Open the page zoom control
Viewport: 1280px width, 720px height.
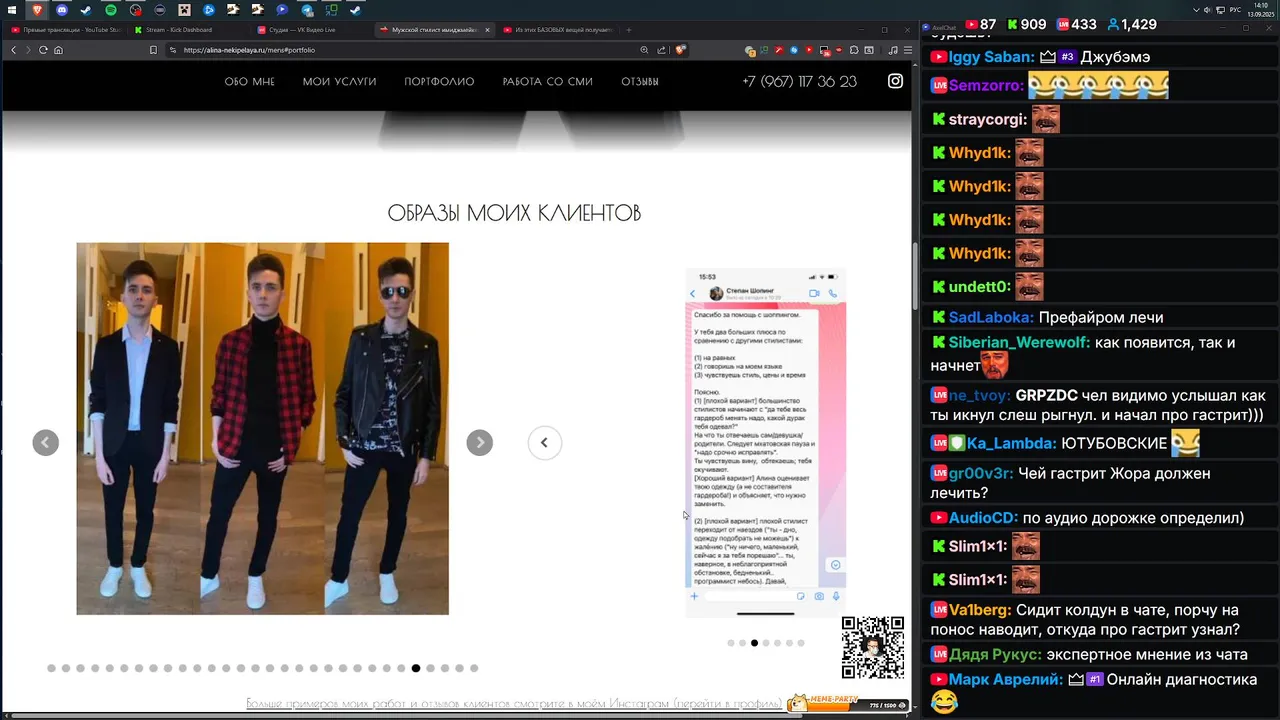click(644, 50)
